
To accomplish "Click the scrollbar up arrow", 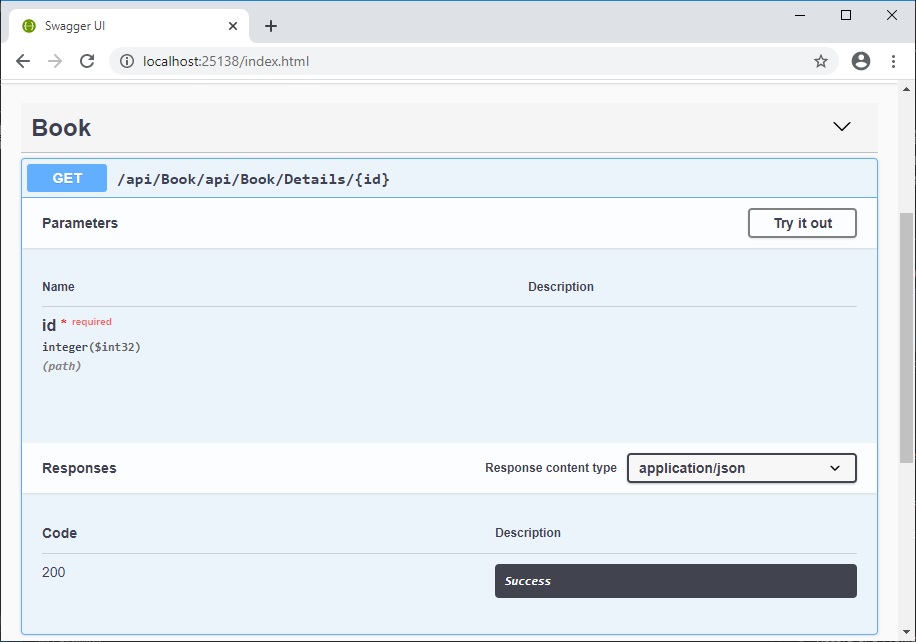I will point(906,89).
